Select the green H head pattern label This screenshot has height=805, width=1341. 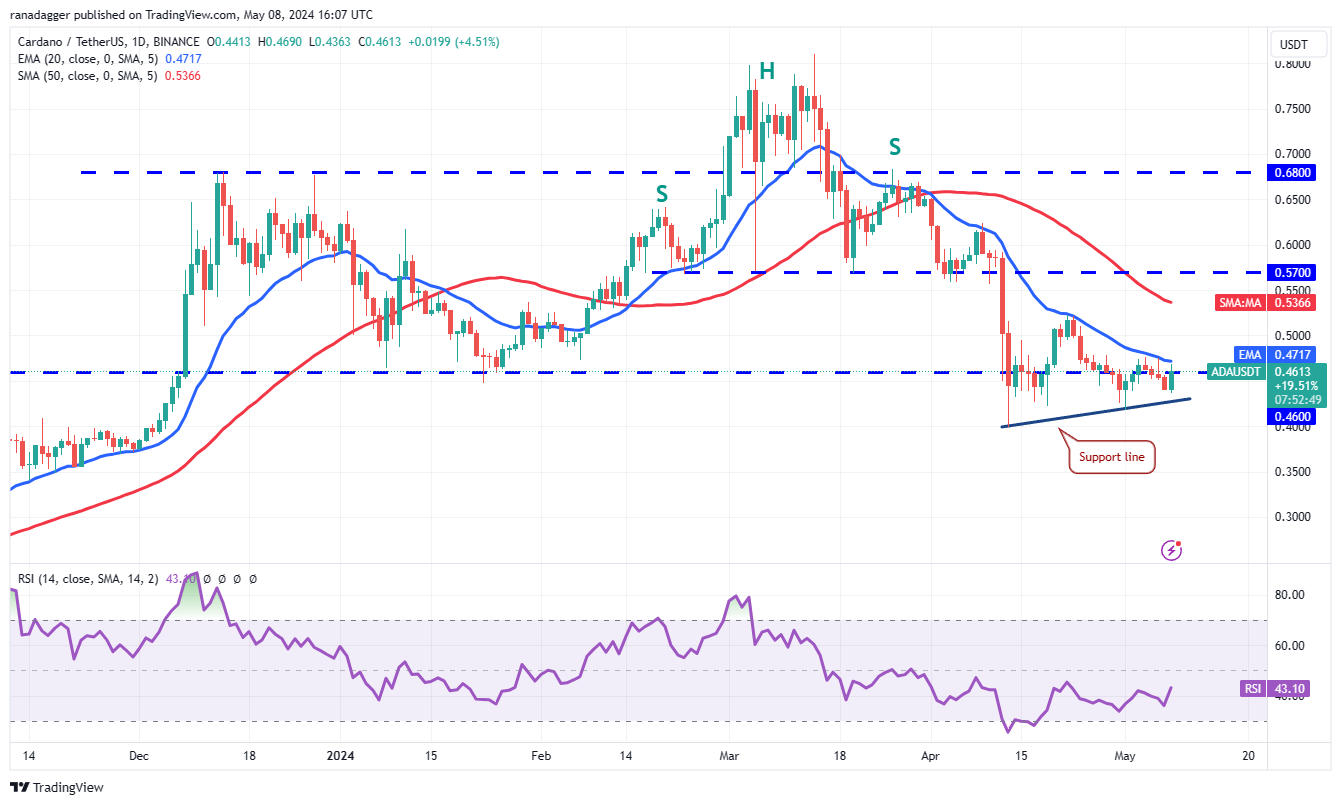[766, 71]
